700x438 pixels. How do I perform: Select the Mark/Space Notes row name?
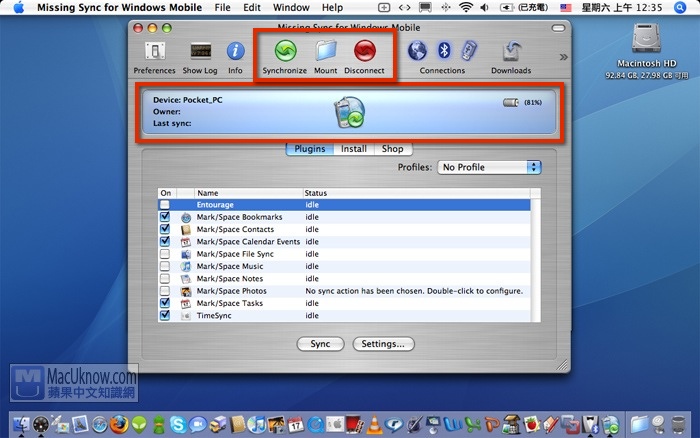coord(230,279)
